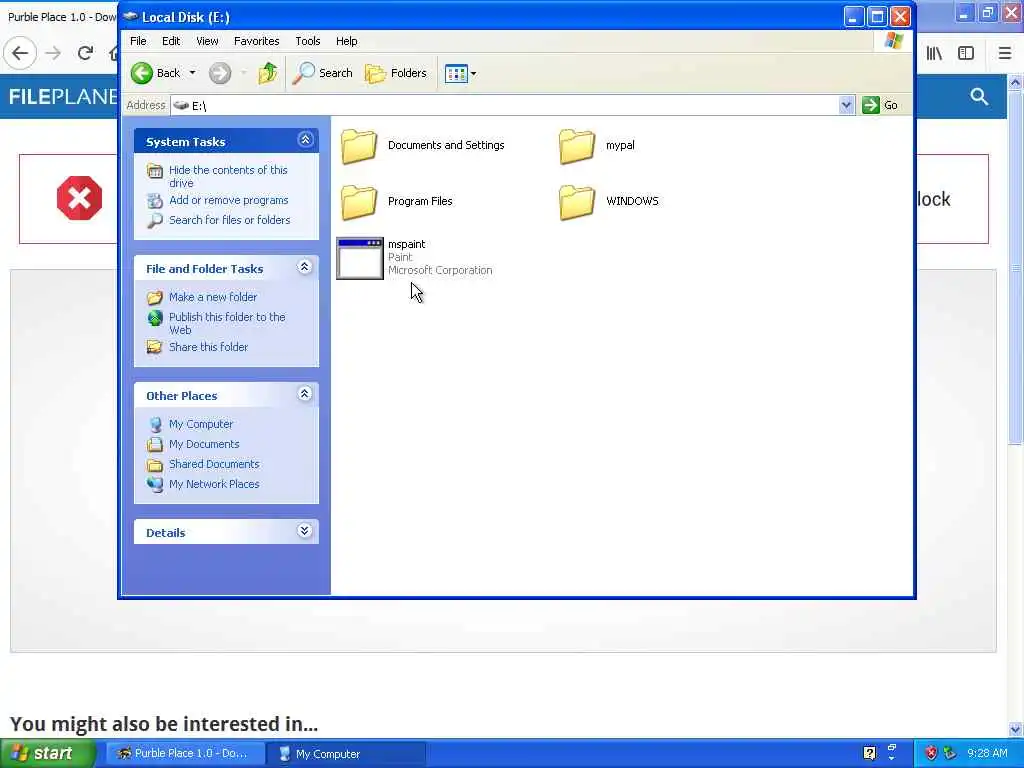Click the My Network Places icon
The width and height of the screenshot is (1024, 768).
point(155,485)
